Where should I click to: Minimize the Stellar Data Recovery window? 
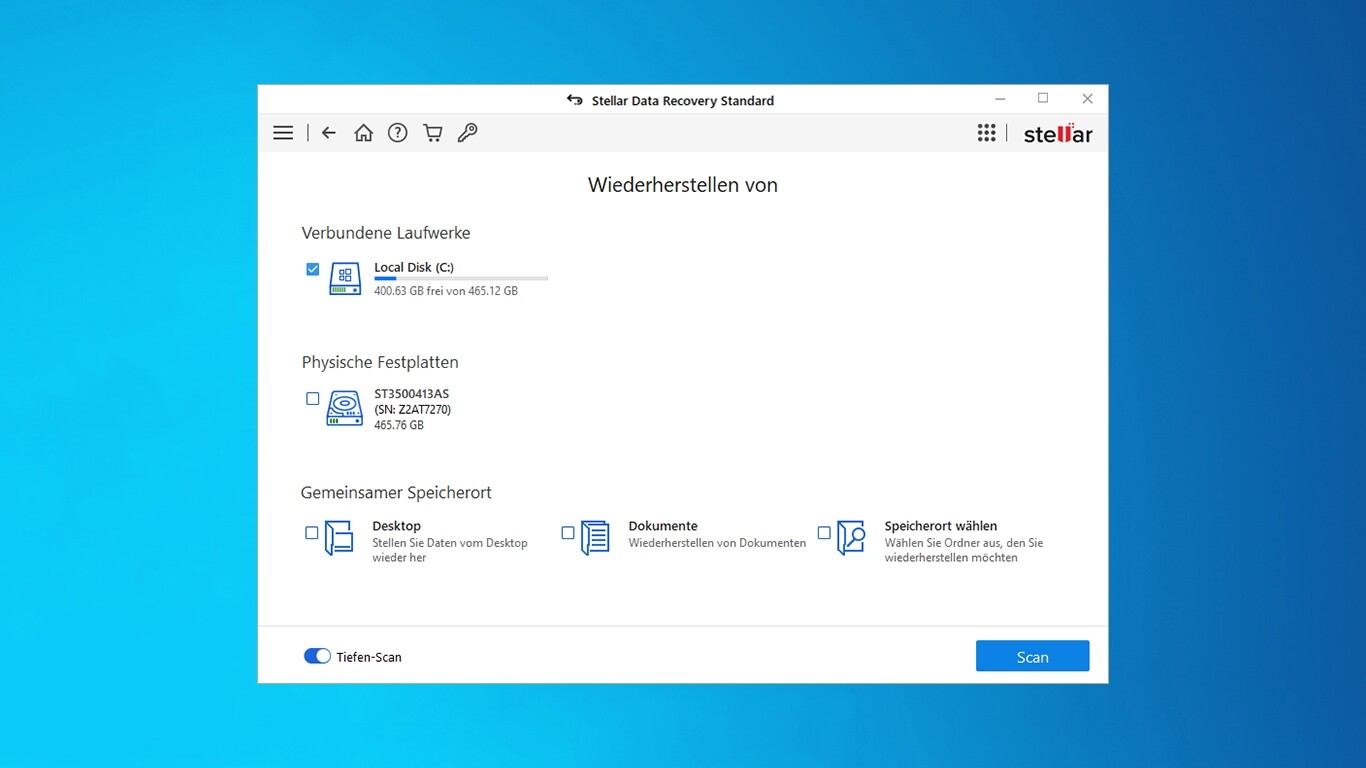coord(1000,99)
